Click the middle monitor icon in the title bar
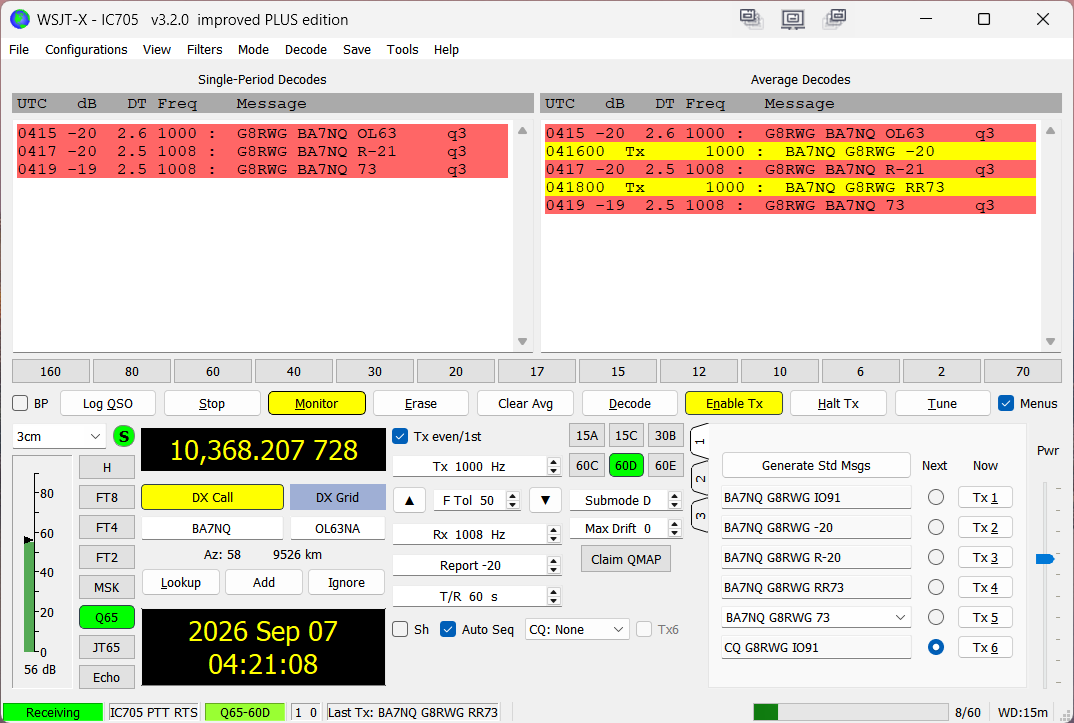Screen dimensions: 1074x723 [792, 18]
